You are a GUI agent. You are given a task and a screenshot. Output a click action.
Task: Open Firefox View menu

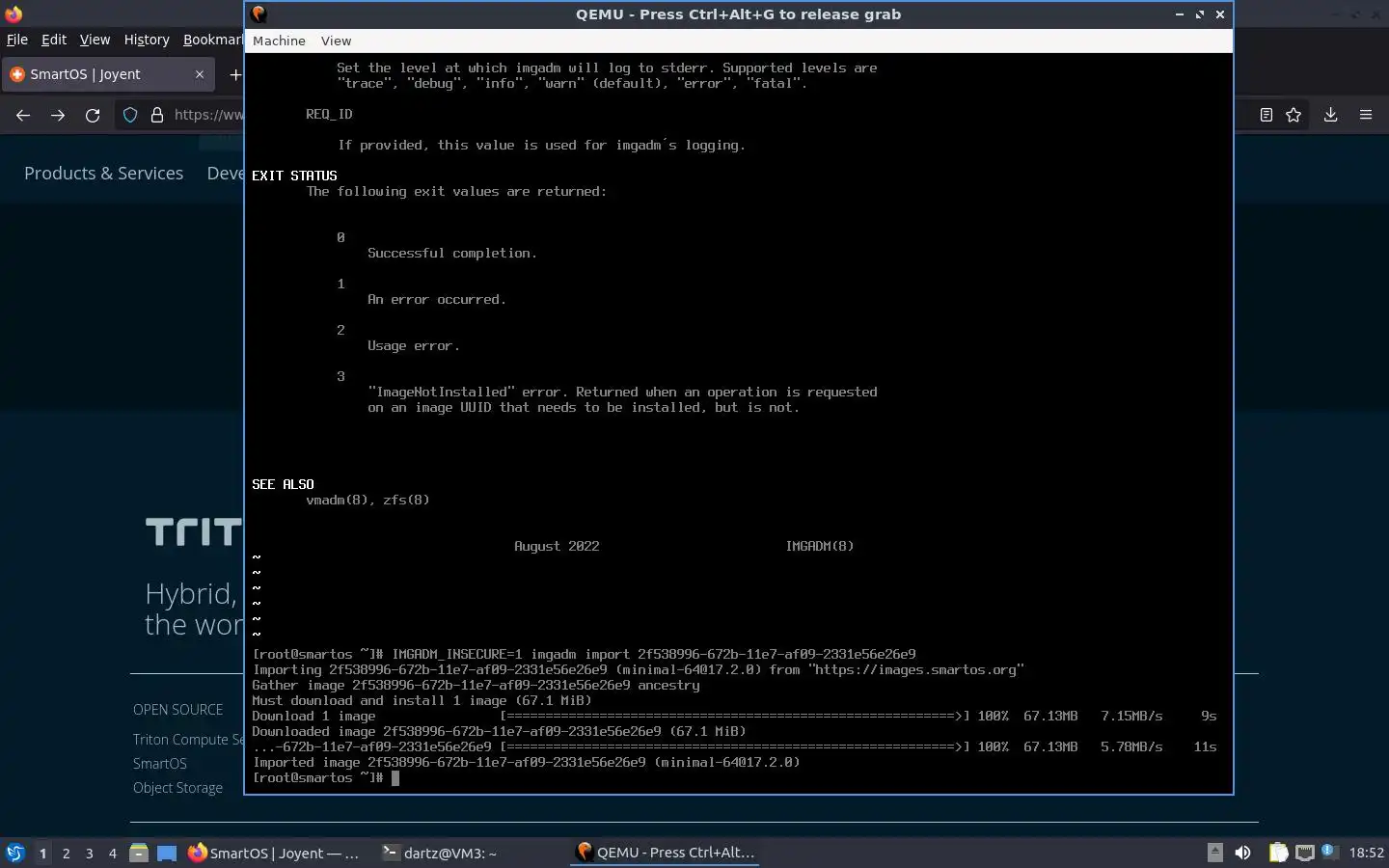pyautogui.click(x=95, y=40)
